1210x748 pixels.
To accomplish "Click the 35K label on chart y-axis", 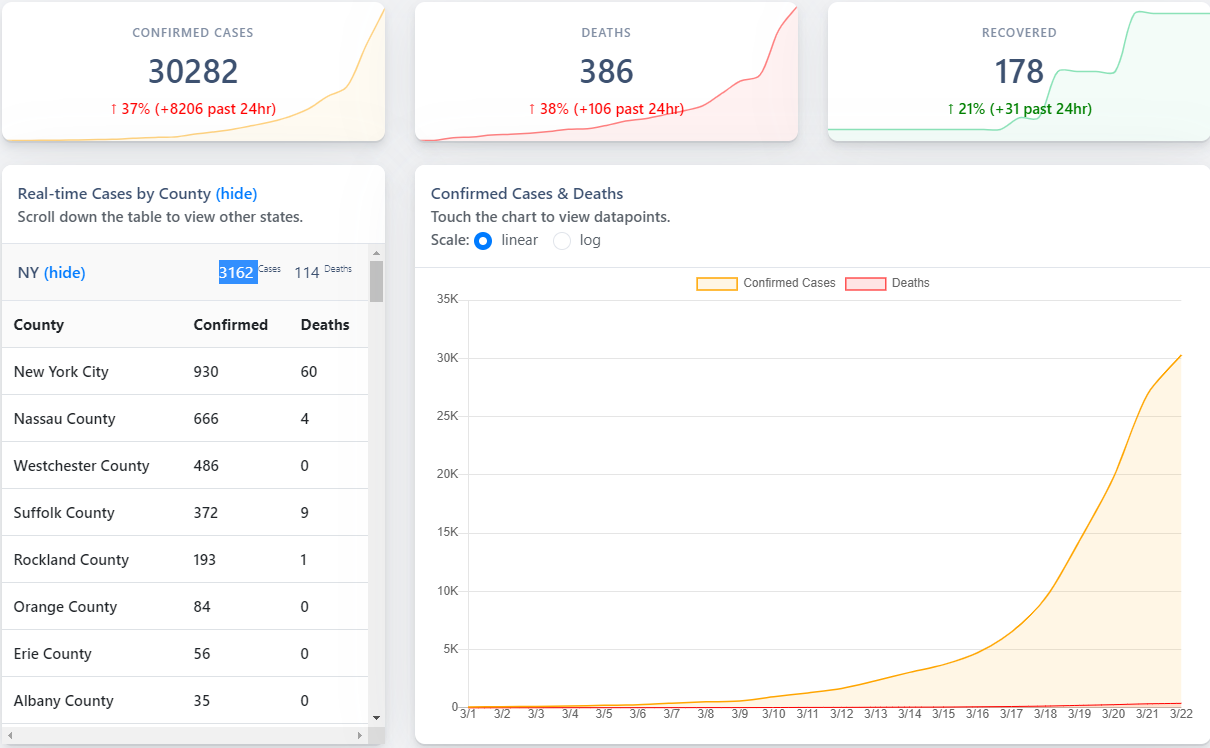I will tap(447, 299).
